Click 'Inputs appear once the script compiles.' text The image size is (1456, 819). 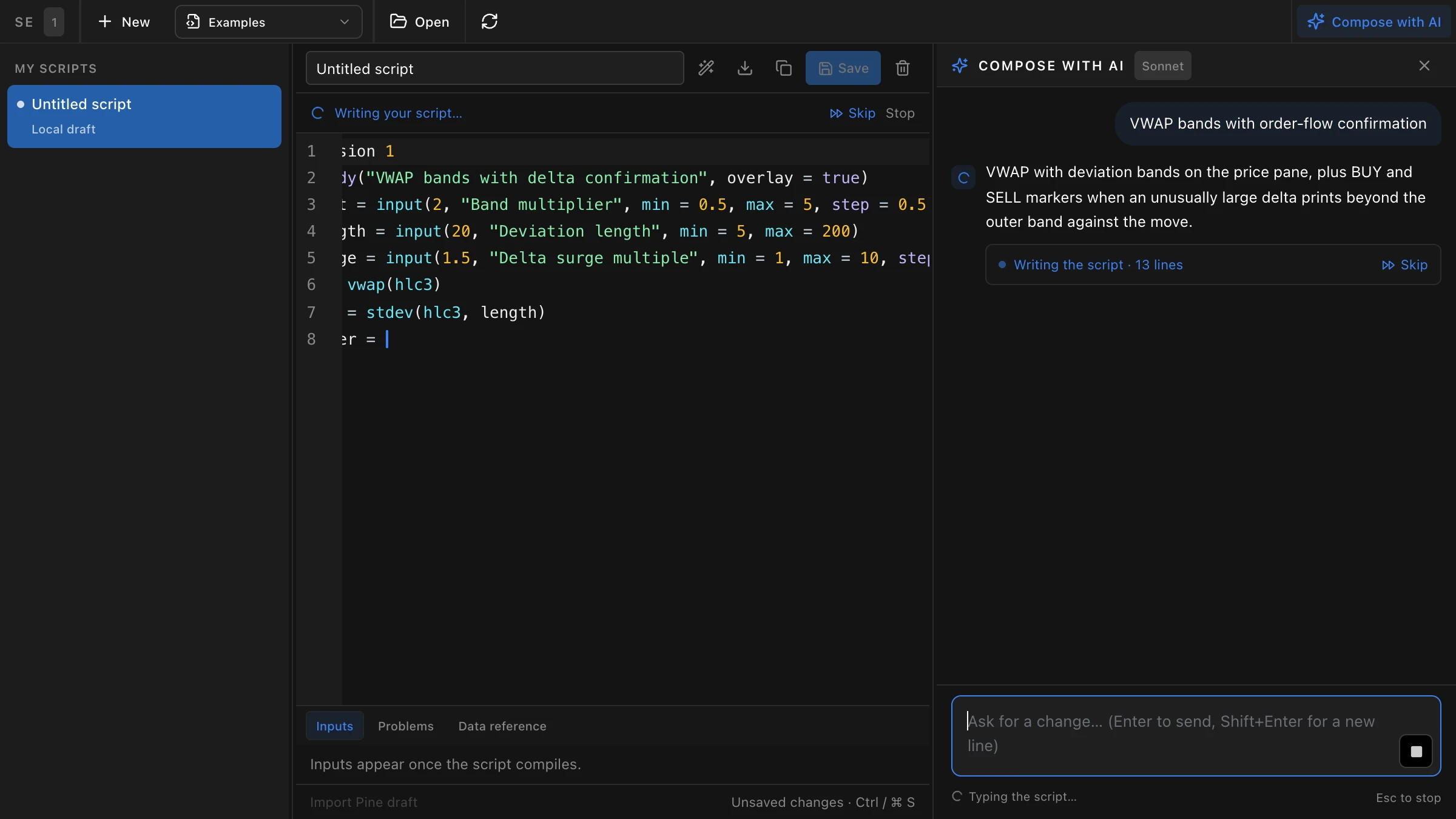coord(445,764)
